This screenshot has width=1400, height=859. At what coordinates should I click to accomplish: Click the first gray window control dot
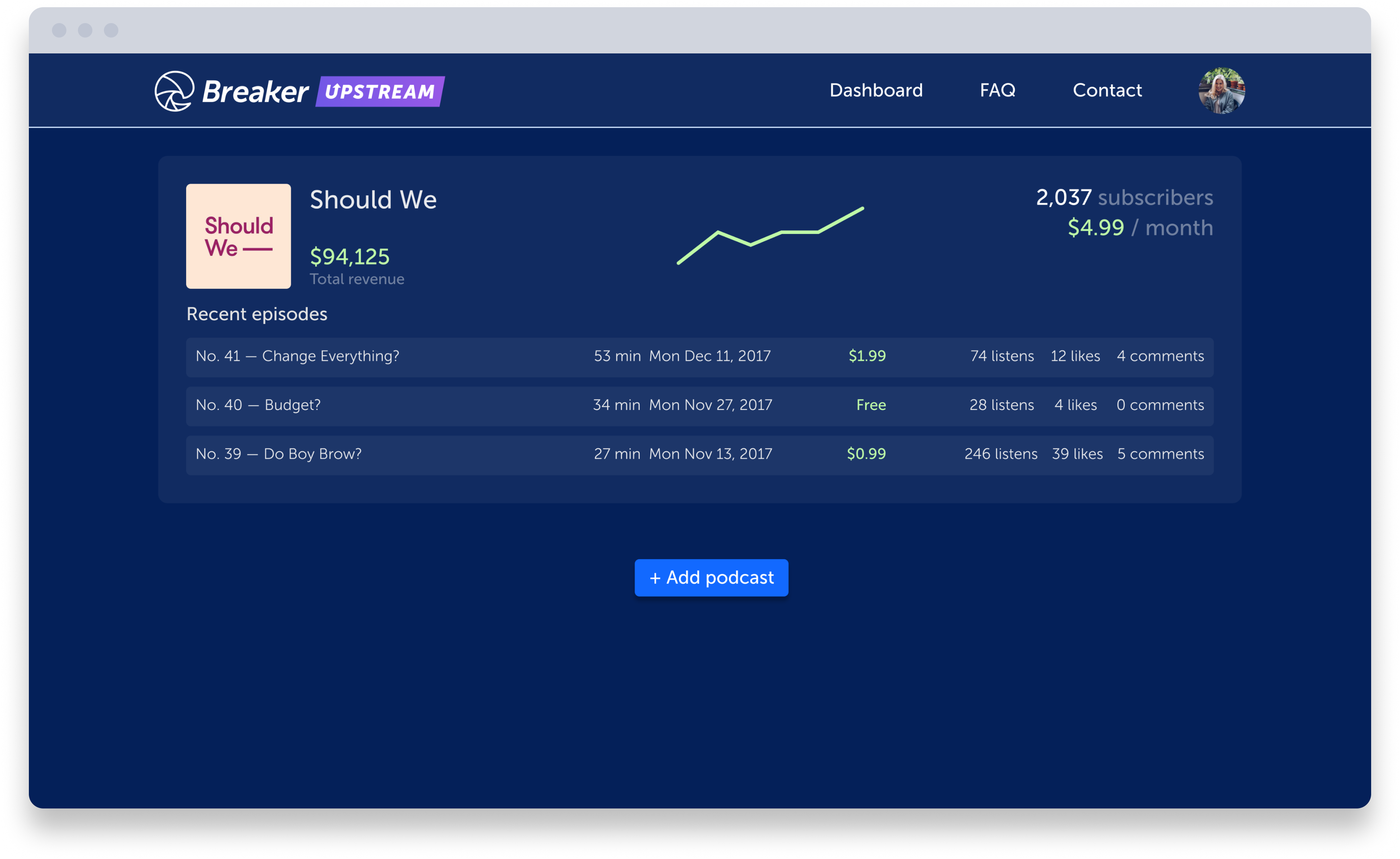[59, 30]
